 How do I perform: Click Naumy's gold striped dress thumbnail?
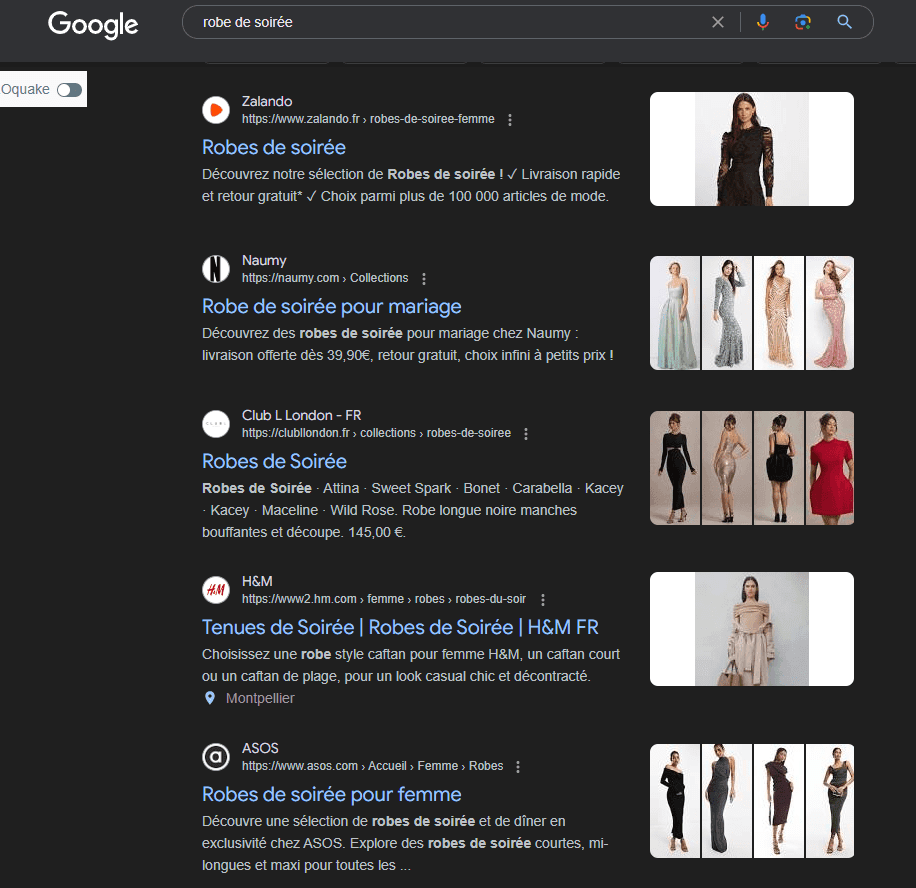click(x=779, y=313)
